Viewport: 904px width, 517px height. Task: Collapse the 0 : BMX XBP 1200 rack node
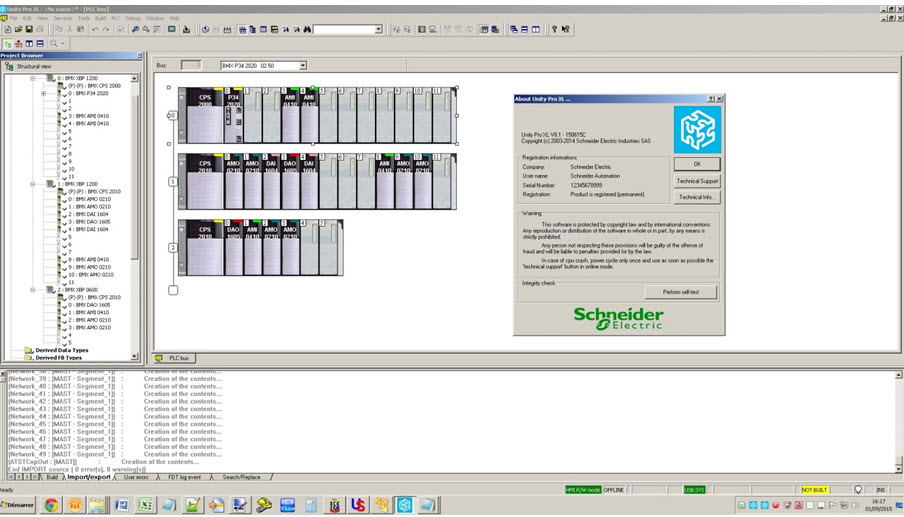click(33, 78)
